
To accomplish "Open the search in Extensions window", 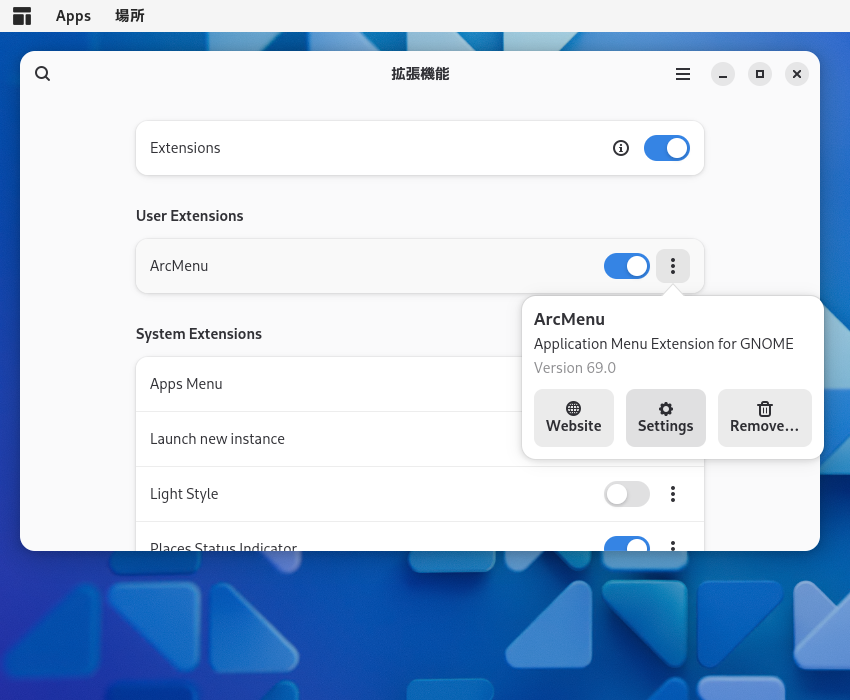I will (x=43, y=74).
